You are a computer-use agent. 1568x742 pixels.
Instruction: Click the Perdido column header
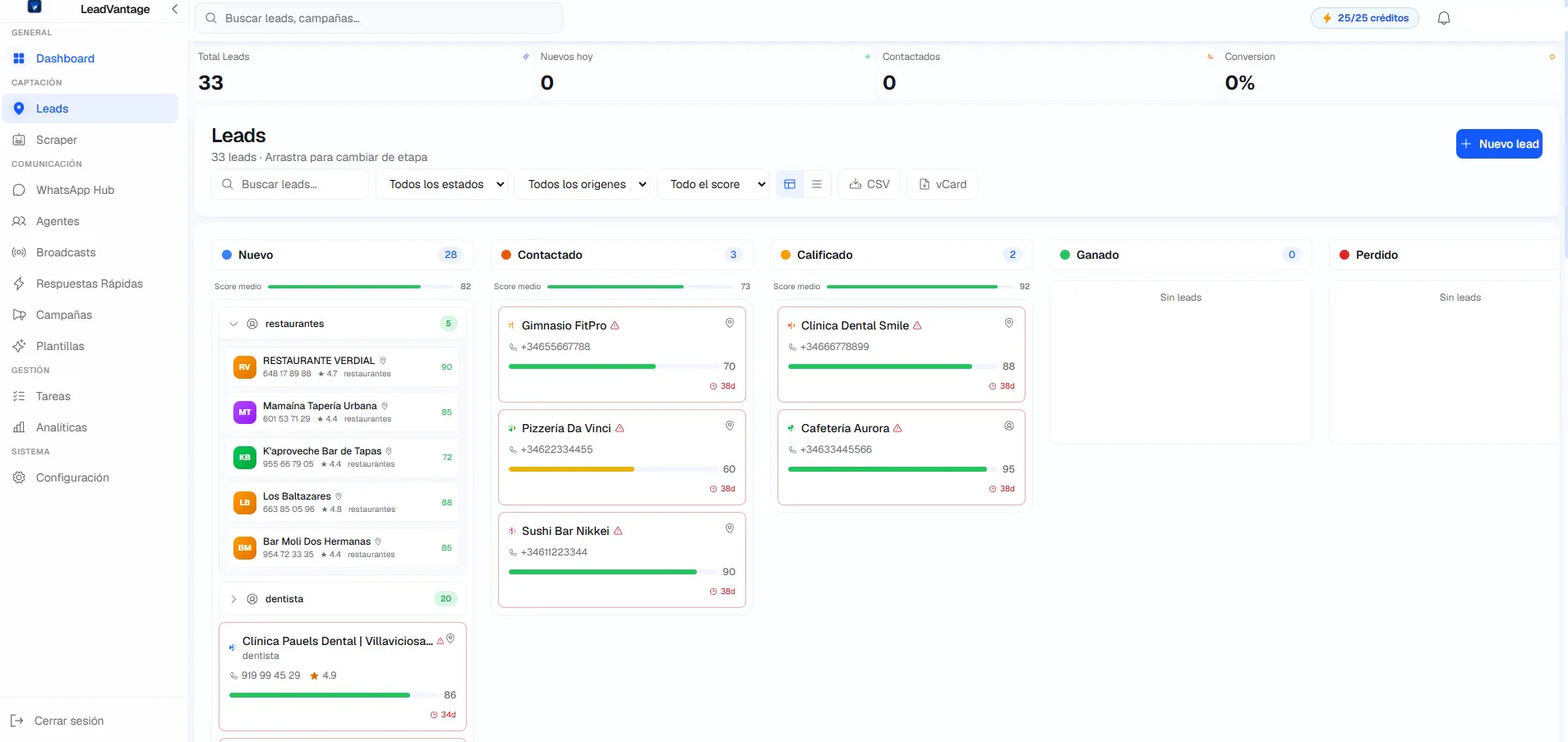point(1445,255)
